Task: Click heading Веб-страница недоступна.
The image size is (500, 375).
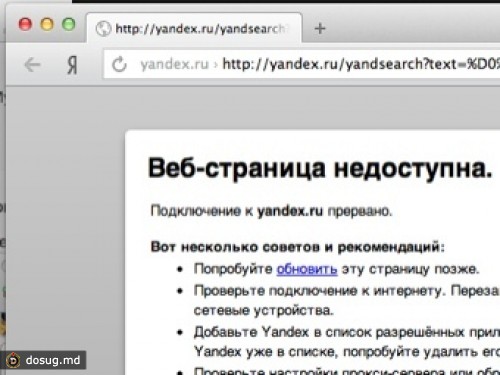Action: [320, 168]
